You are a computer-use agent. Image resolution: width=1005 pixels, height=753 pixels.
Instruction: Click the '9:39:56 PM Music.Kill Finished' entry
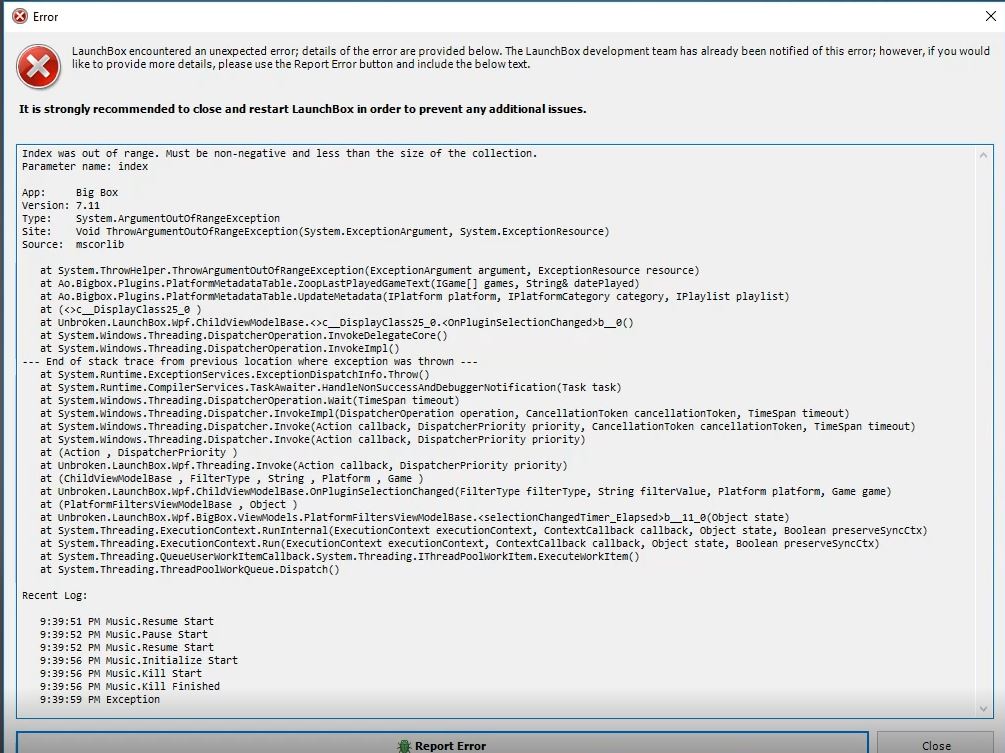point(129,686)
